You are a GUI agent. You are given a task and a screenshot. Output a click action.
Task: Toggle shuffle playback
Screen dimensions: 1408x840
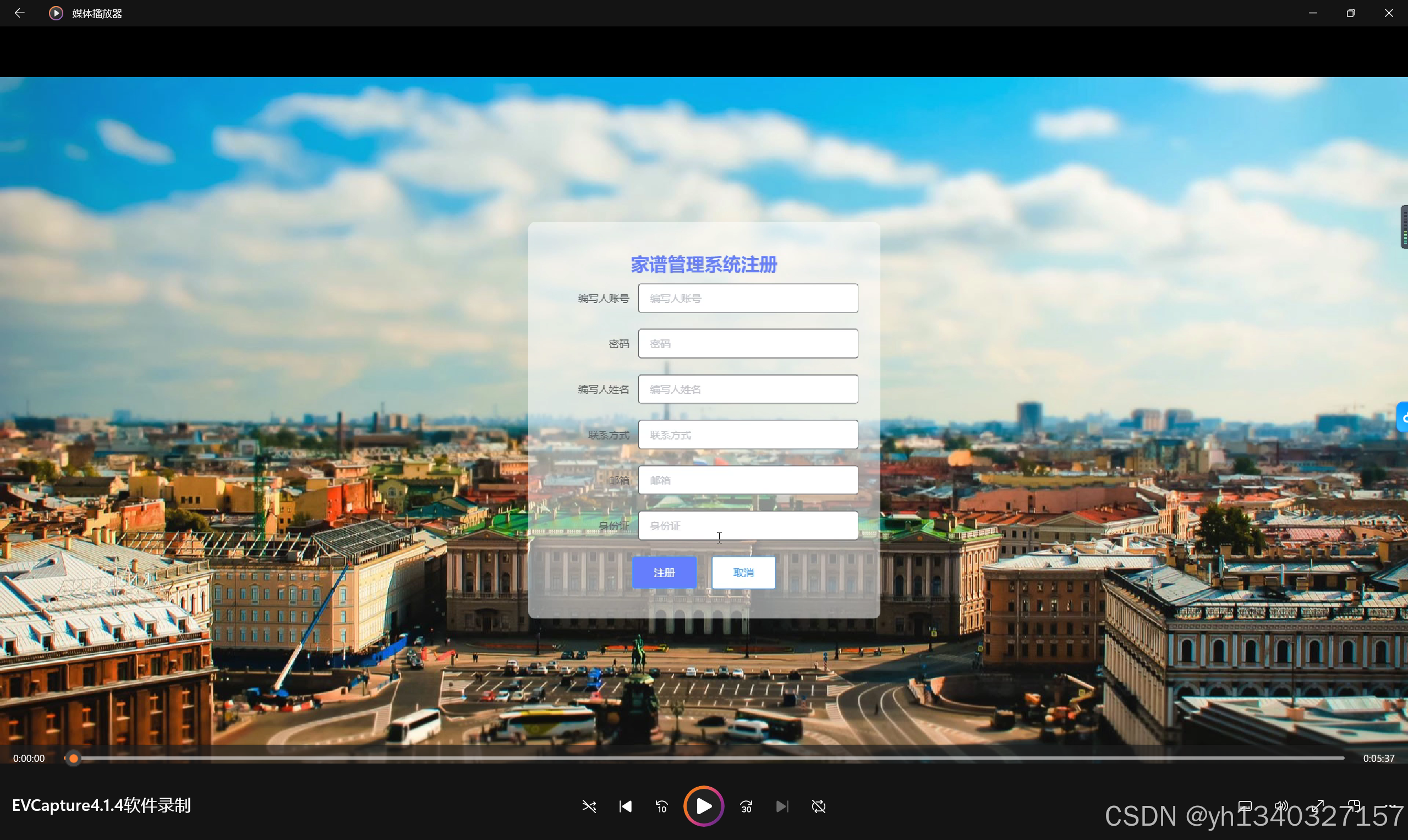589,806
